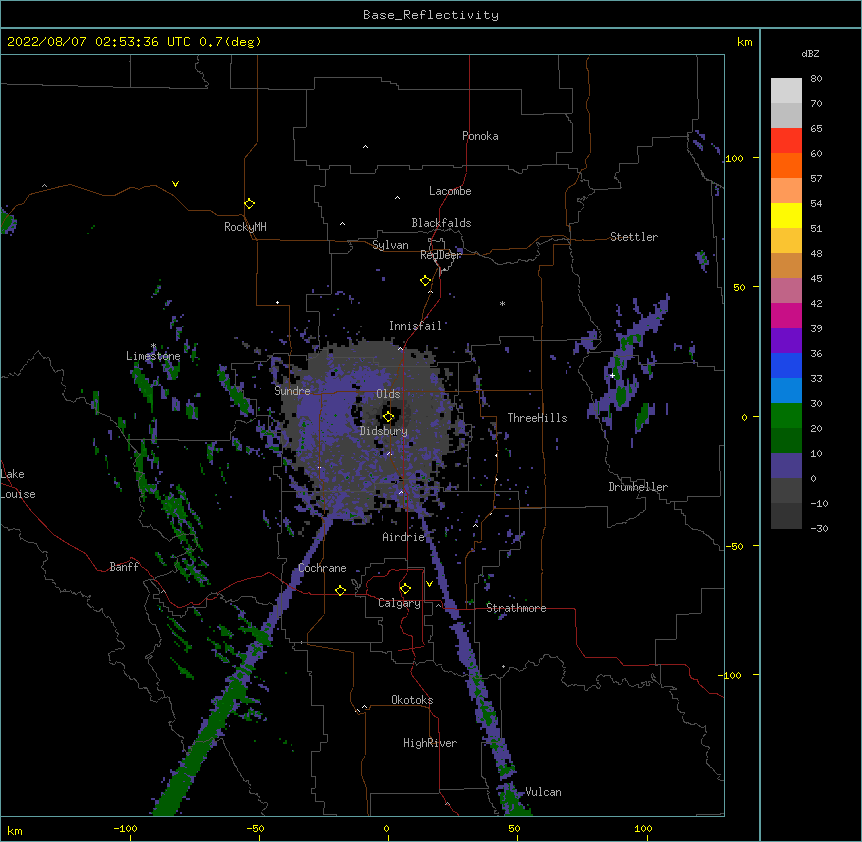Click the Sylvan label on the map
The image size is (862, 842).
click(x=390, y=245)
